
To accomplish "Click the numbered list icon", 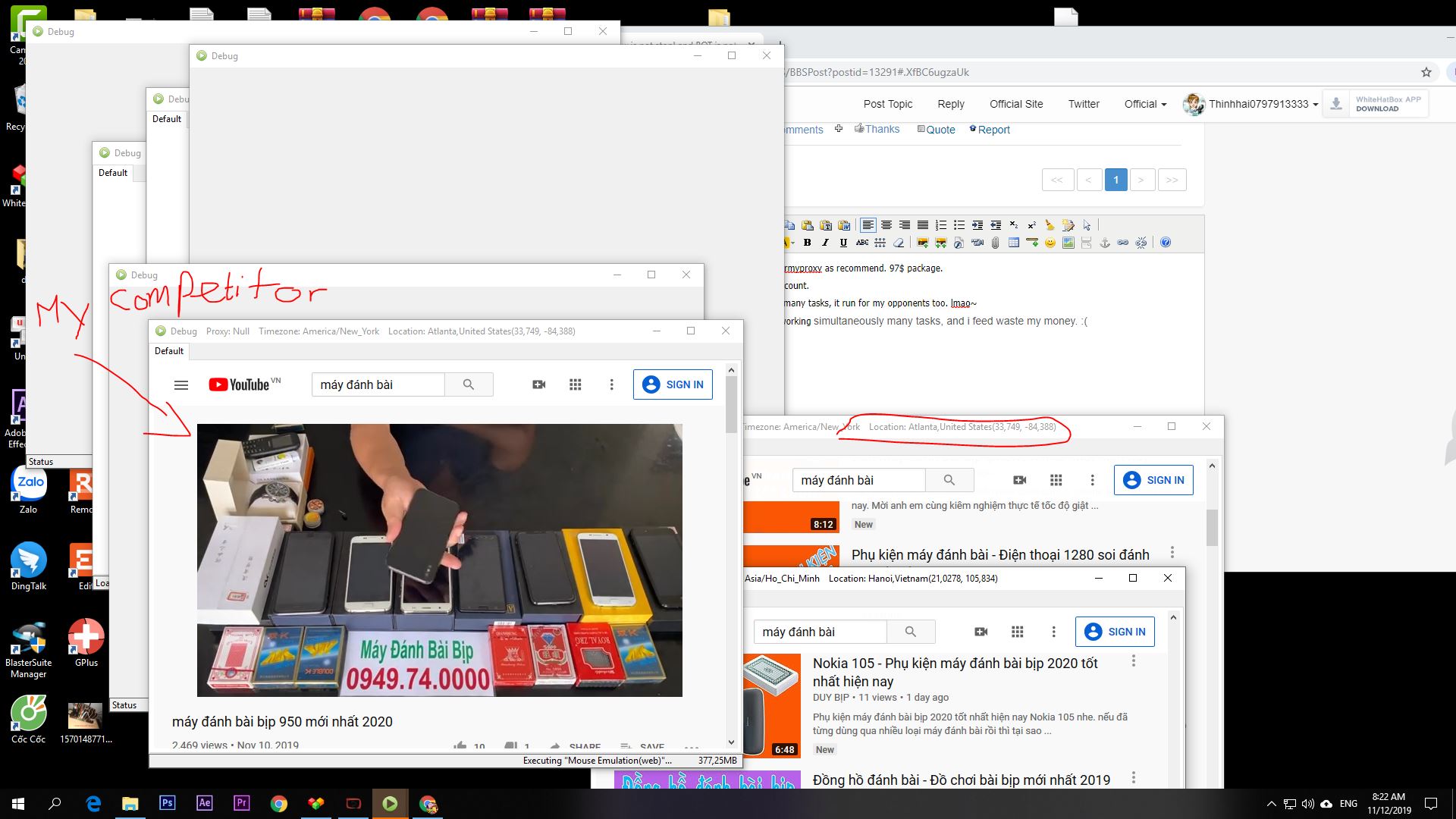I will [940, 225].
